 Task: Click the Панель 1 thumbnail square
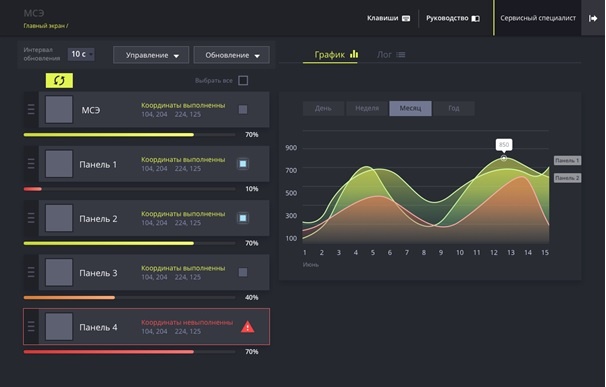59,164
